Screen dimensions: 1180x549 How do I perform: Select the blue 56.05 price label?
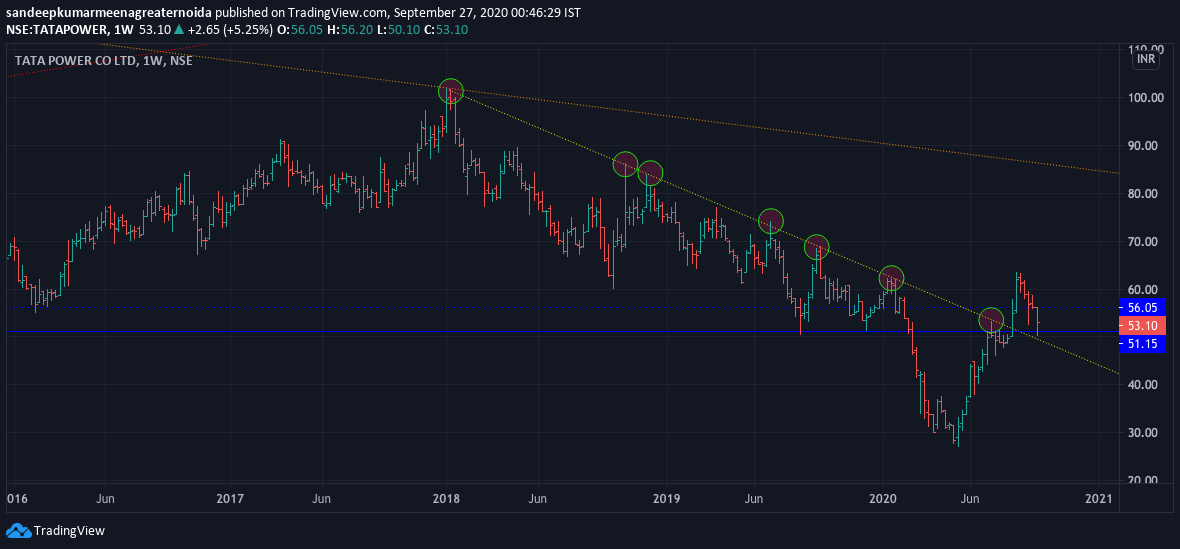pos(1142,307)
